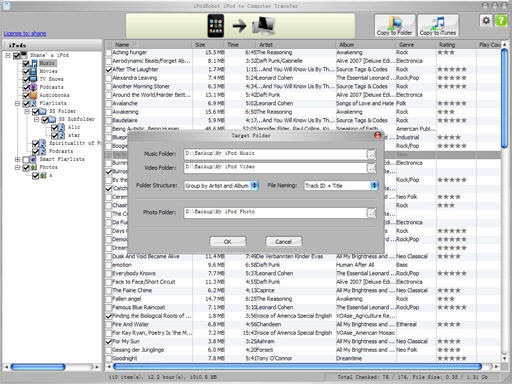512x384 pixels.
Task: Collapse the SS Folder node
Action: tap(27, 111)
